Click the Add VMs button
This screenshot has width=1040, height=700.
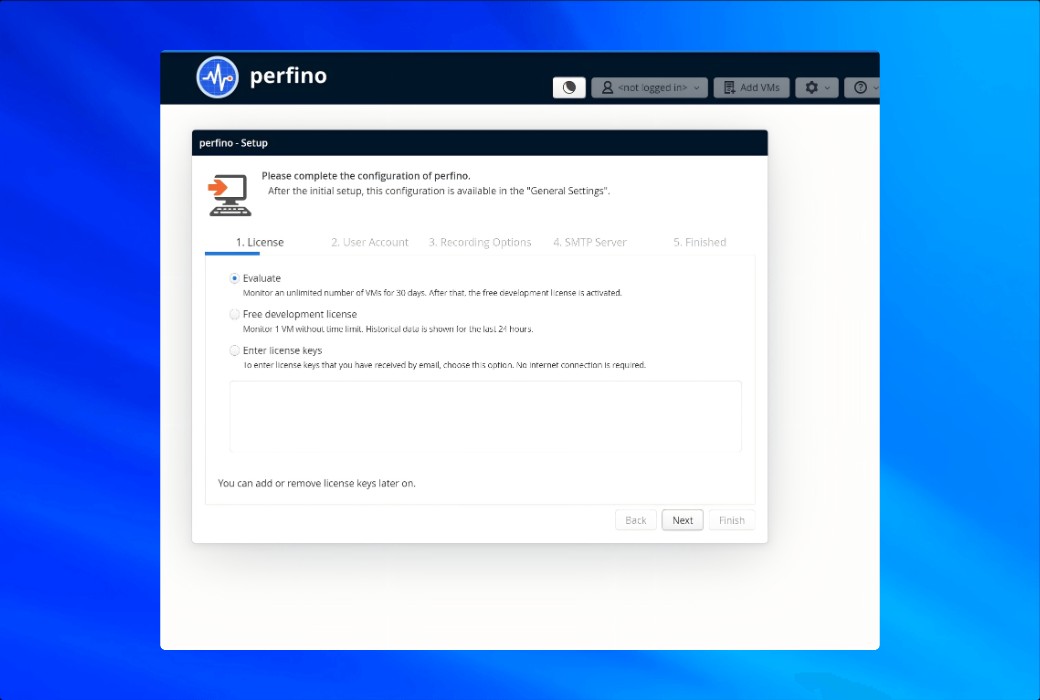[751, 88]
